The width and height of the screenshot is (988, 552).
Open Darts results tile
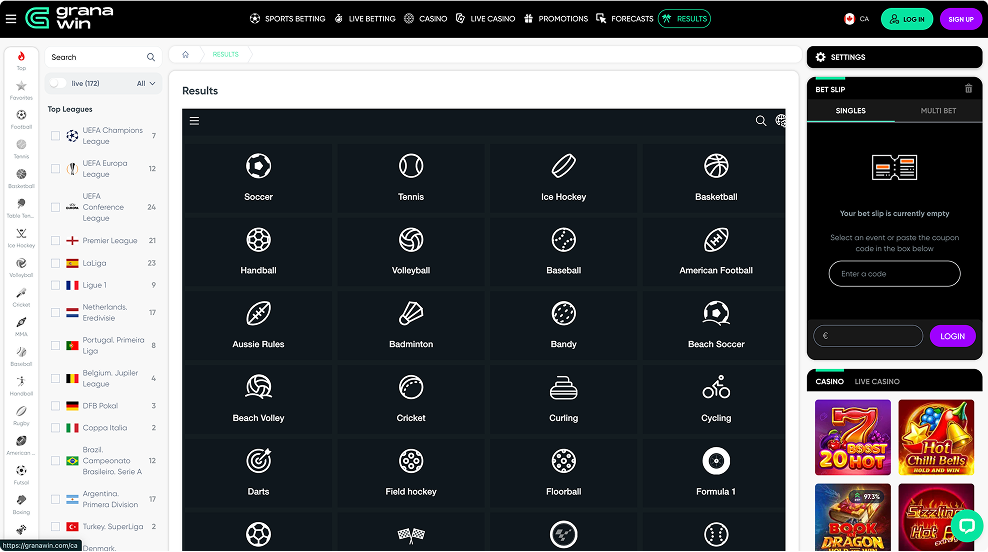pos(258,473)
